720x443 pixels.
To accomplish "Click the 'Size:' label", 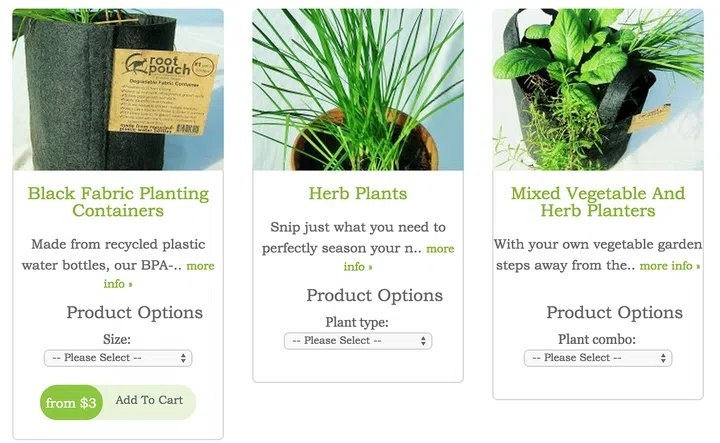I will [117, 339].
